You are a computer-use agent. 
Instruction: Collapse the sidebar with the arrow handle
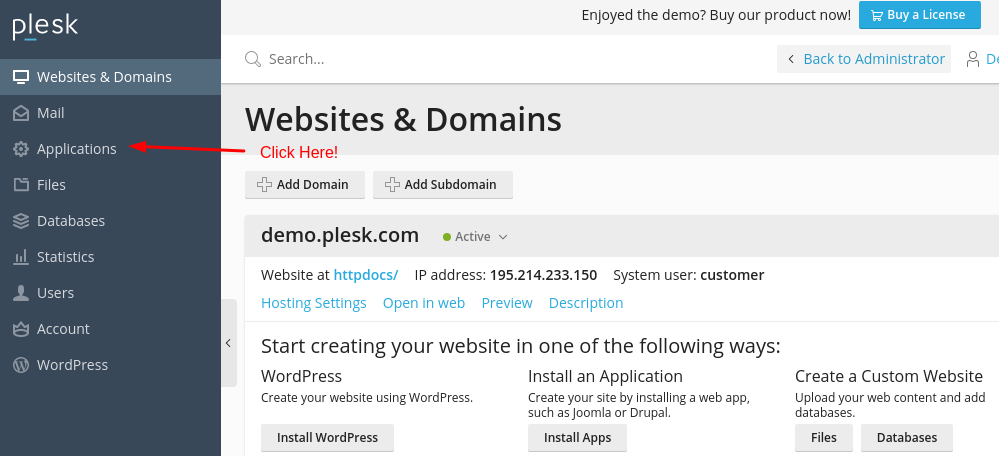(228, 343)
